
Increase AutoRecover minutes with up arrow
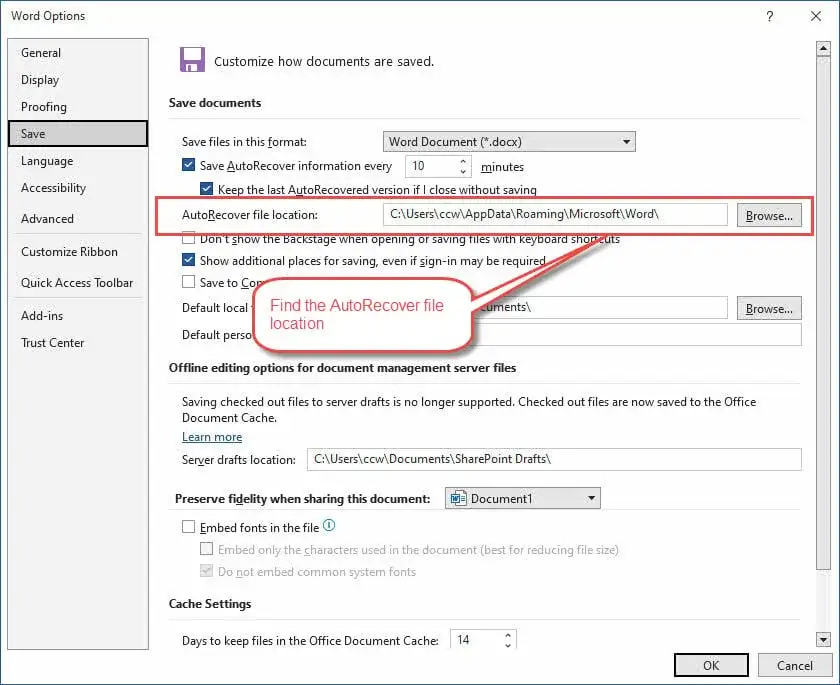pos(463,161)
